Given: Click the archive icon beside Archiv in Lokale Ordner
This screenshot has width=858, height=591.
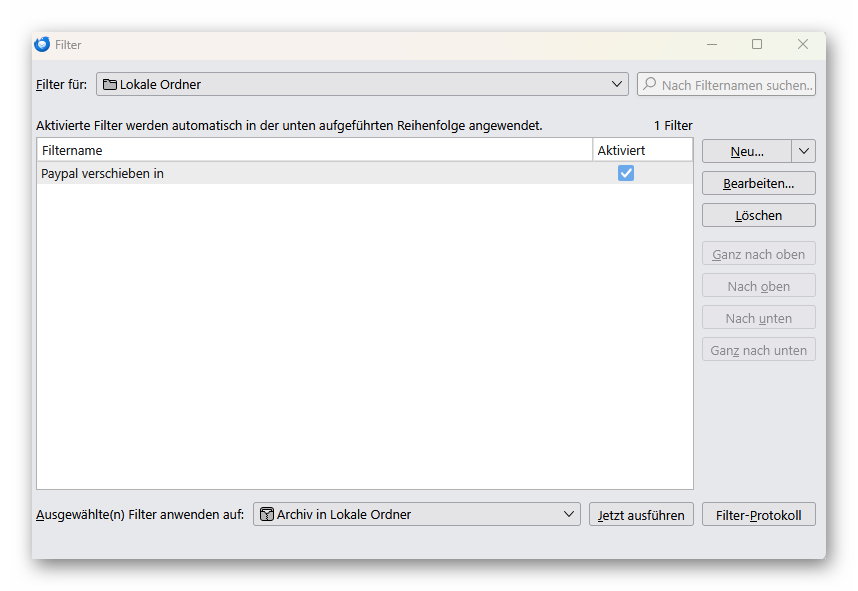Looking at the screenshot, I should (266, 514).
